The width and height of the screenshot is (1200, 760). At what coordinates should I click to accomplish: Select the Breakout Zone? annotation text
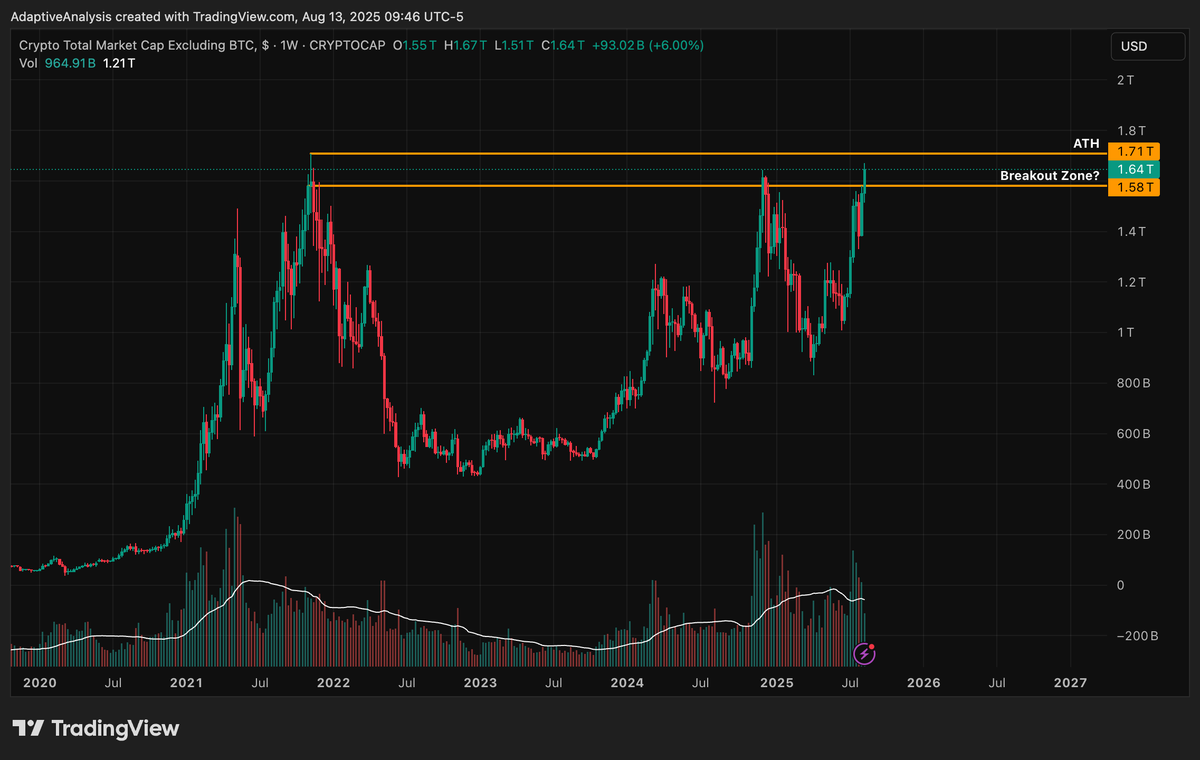1050,176
